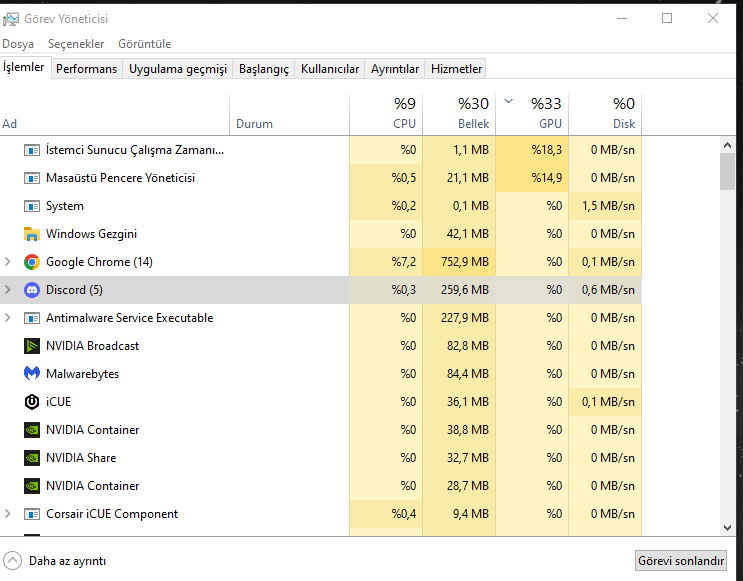This screenshot has width=743, height=581.
Task: Select the Malwarebytes icon in list
Action: 31,374
